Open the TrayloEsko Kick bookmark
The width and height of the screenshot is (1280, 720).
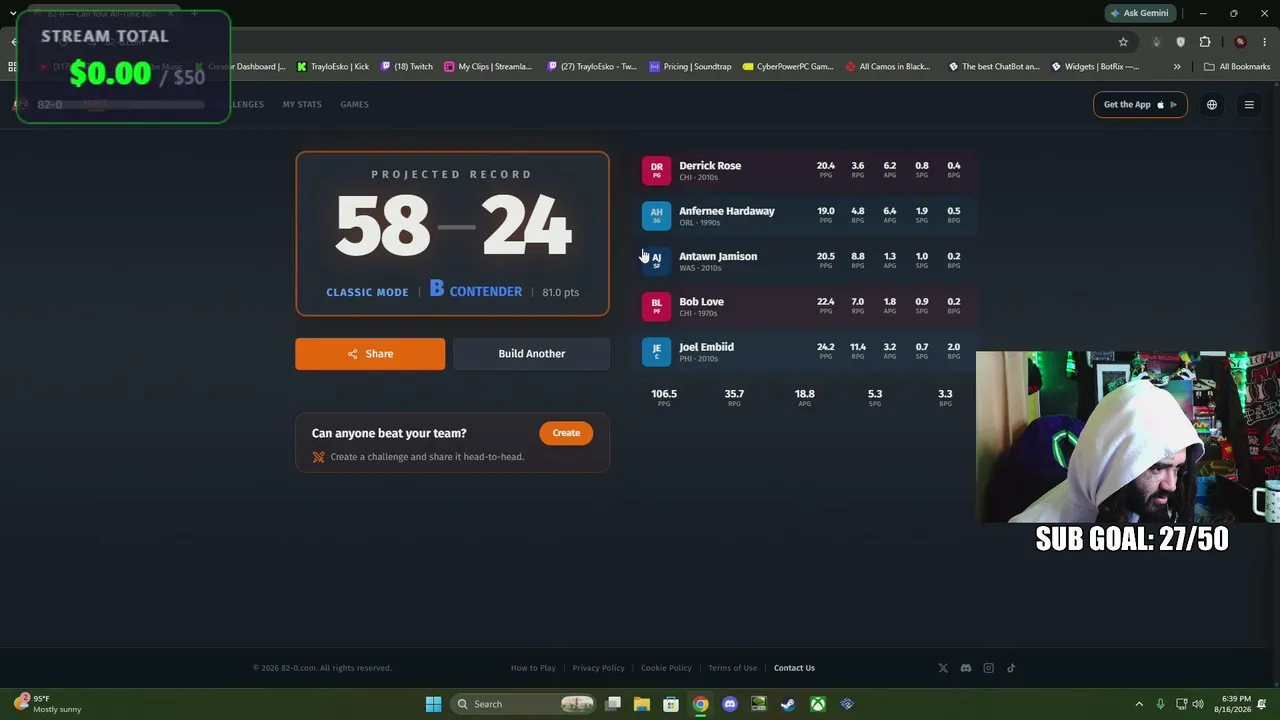(333, 67)
